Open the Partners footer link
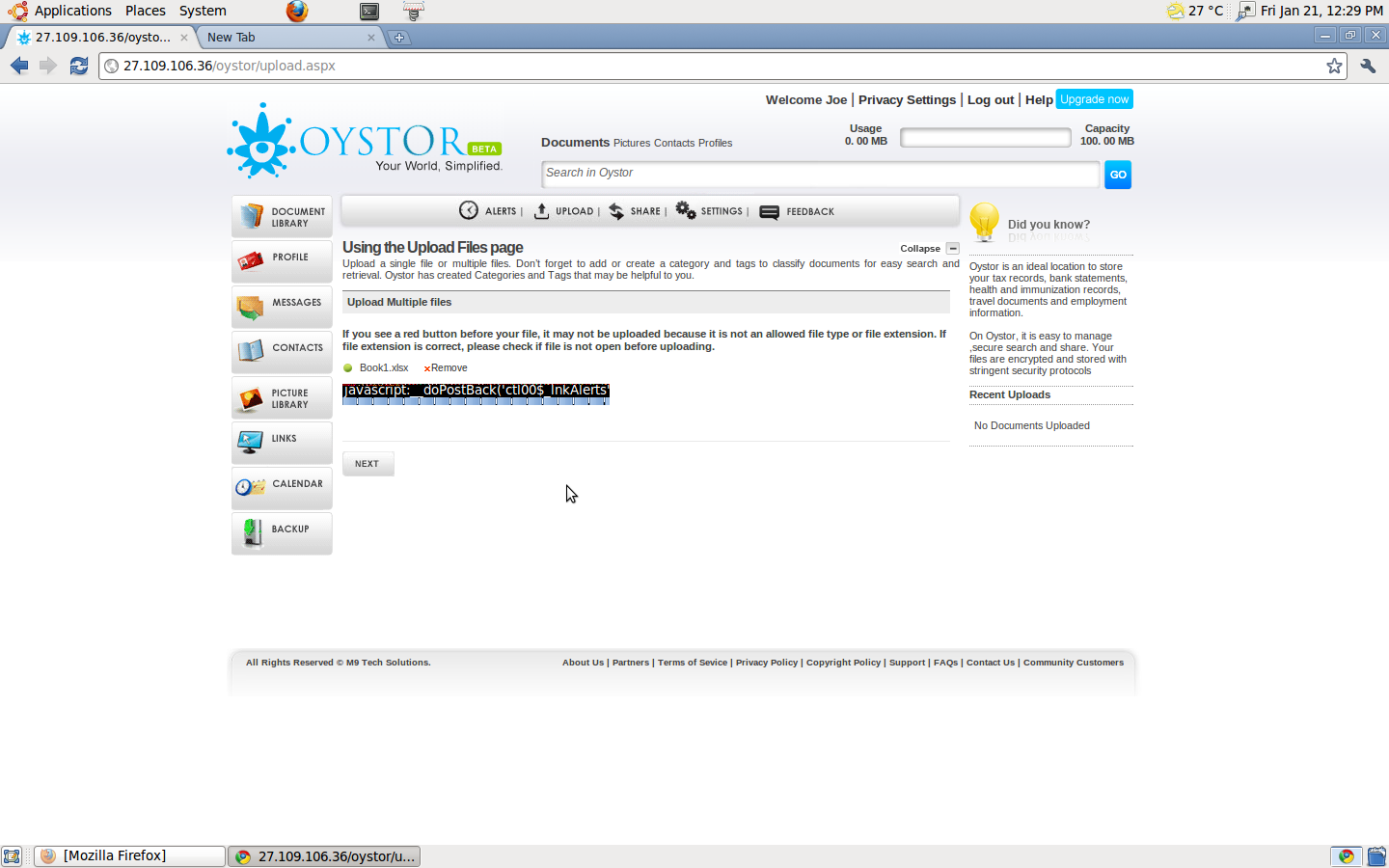The height and width of the screenshot is (868, 1389). 631,663
